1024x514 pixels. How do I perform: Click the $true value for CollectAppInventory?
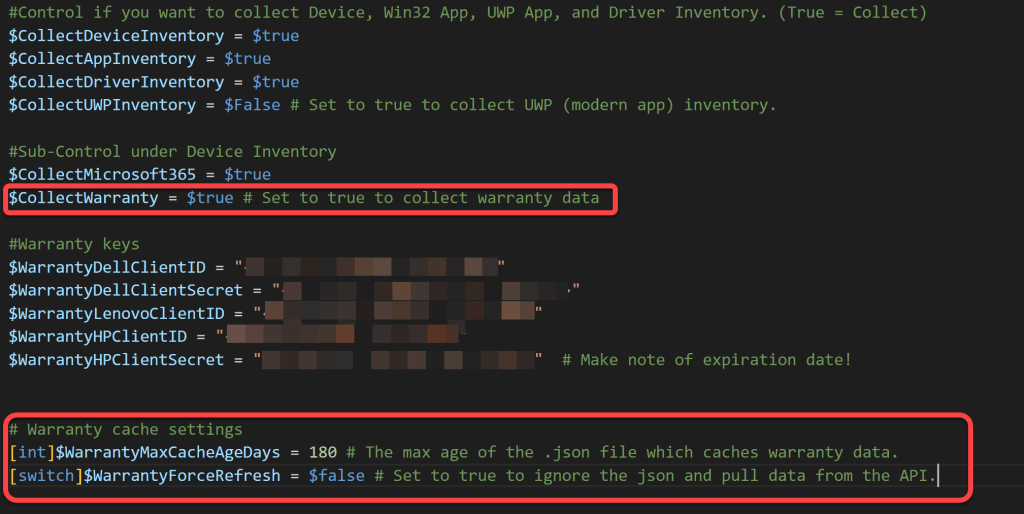247,59
